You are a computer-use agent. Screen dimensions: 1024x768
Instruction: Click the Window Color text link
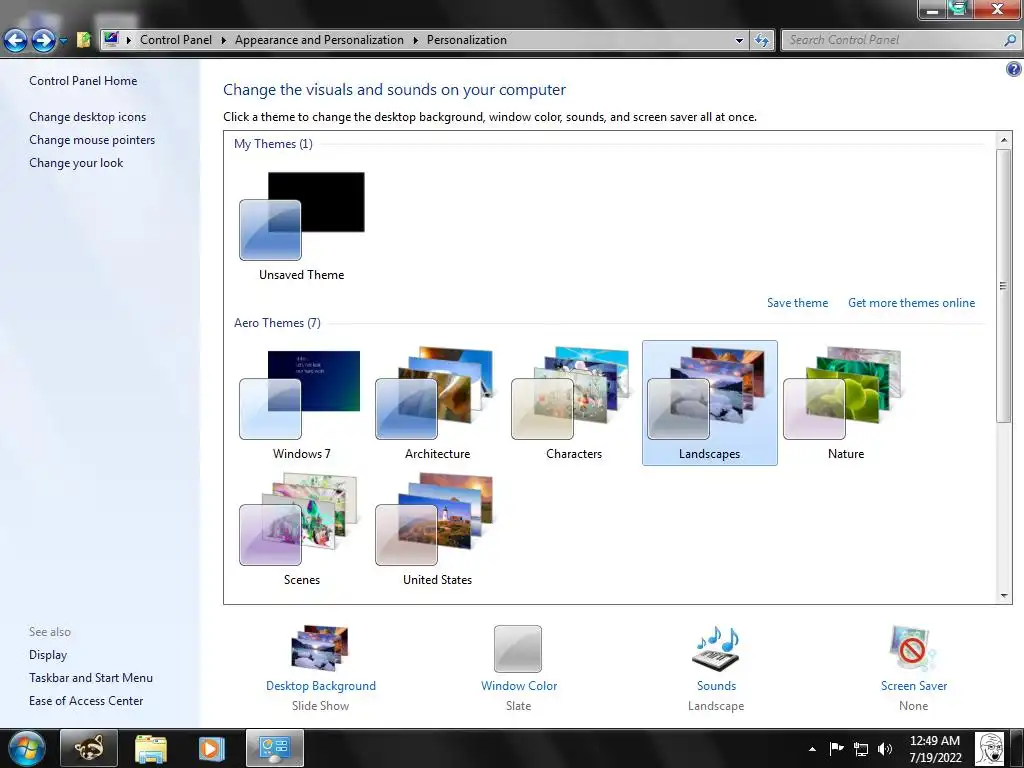tap(519, 686)
